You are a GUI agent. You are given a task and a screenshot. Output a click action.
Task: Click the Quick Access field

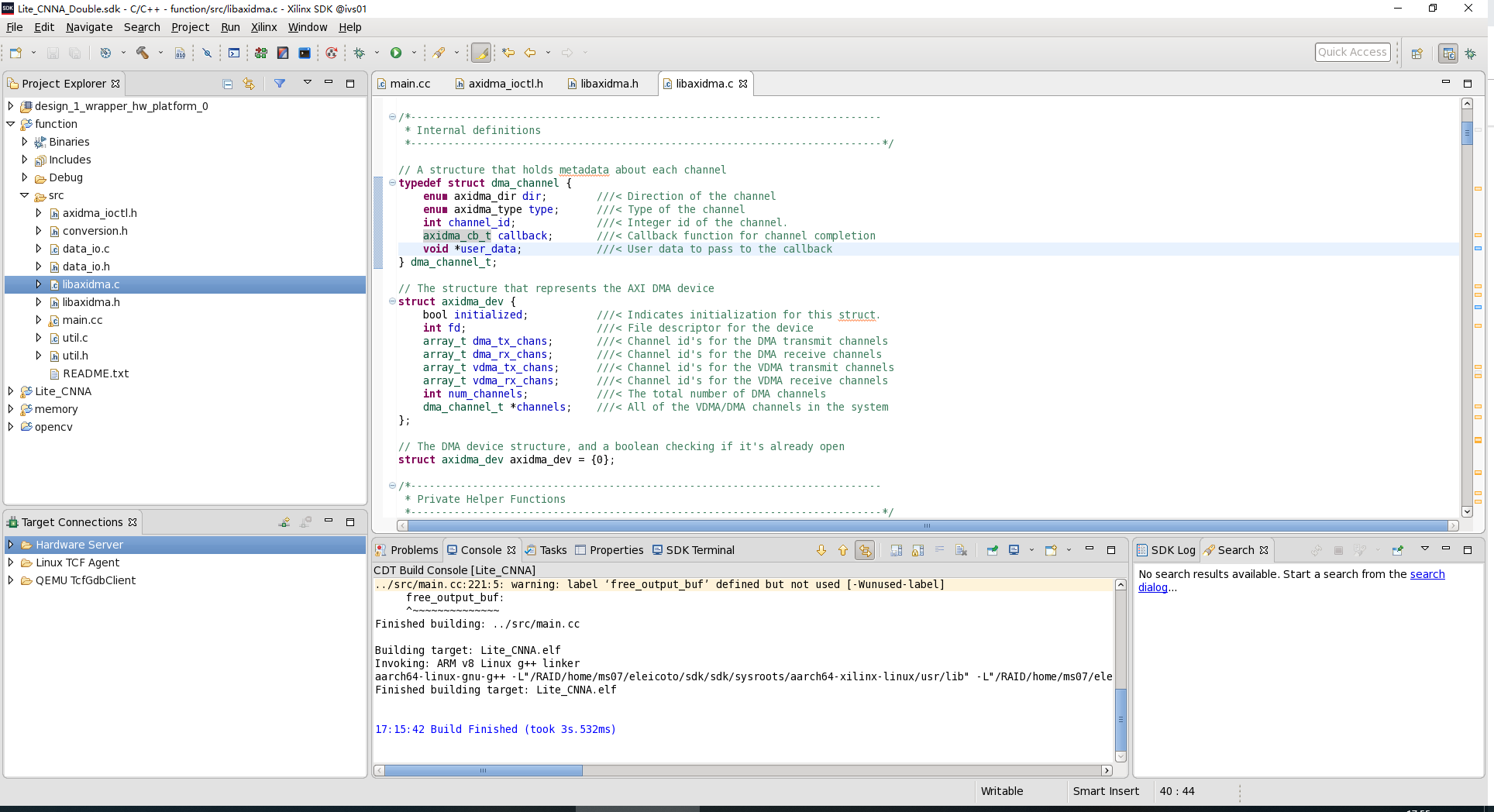click(x=1353, y=52)
